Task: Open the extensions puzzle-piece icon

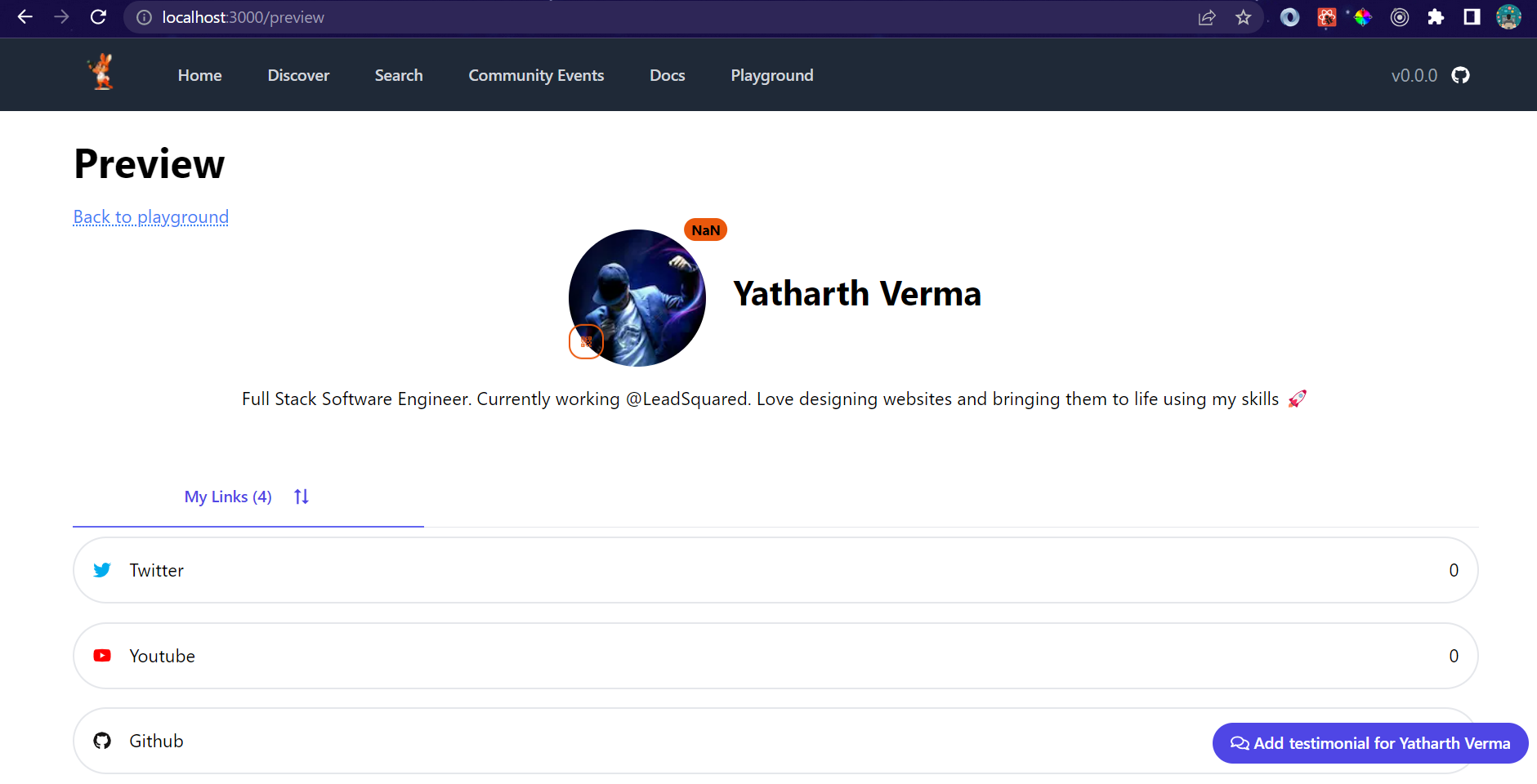Action: (x=1436, y=16)
